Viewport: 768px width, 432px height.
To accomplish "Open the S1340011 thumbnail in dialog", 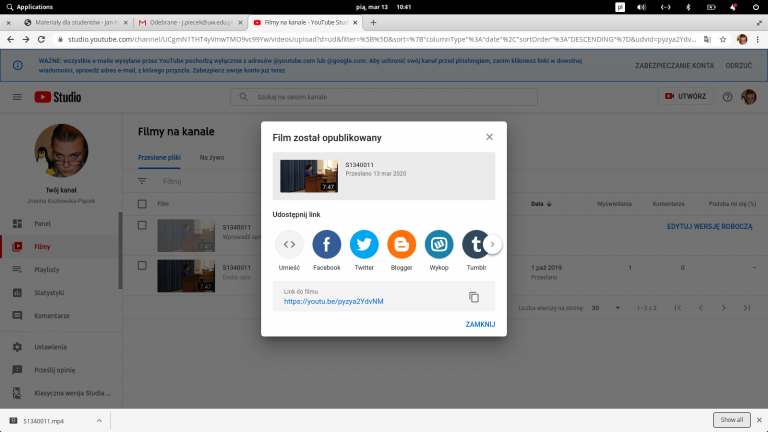I will coord(309,176).
